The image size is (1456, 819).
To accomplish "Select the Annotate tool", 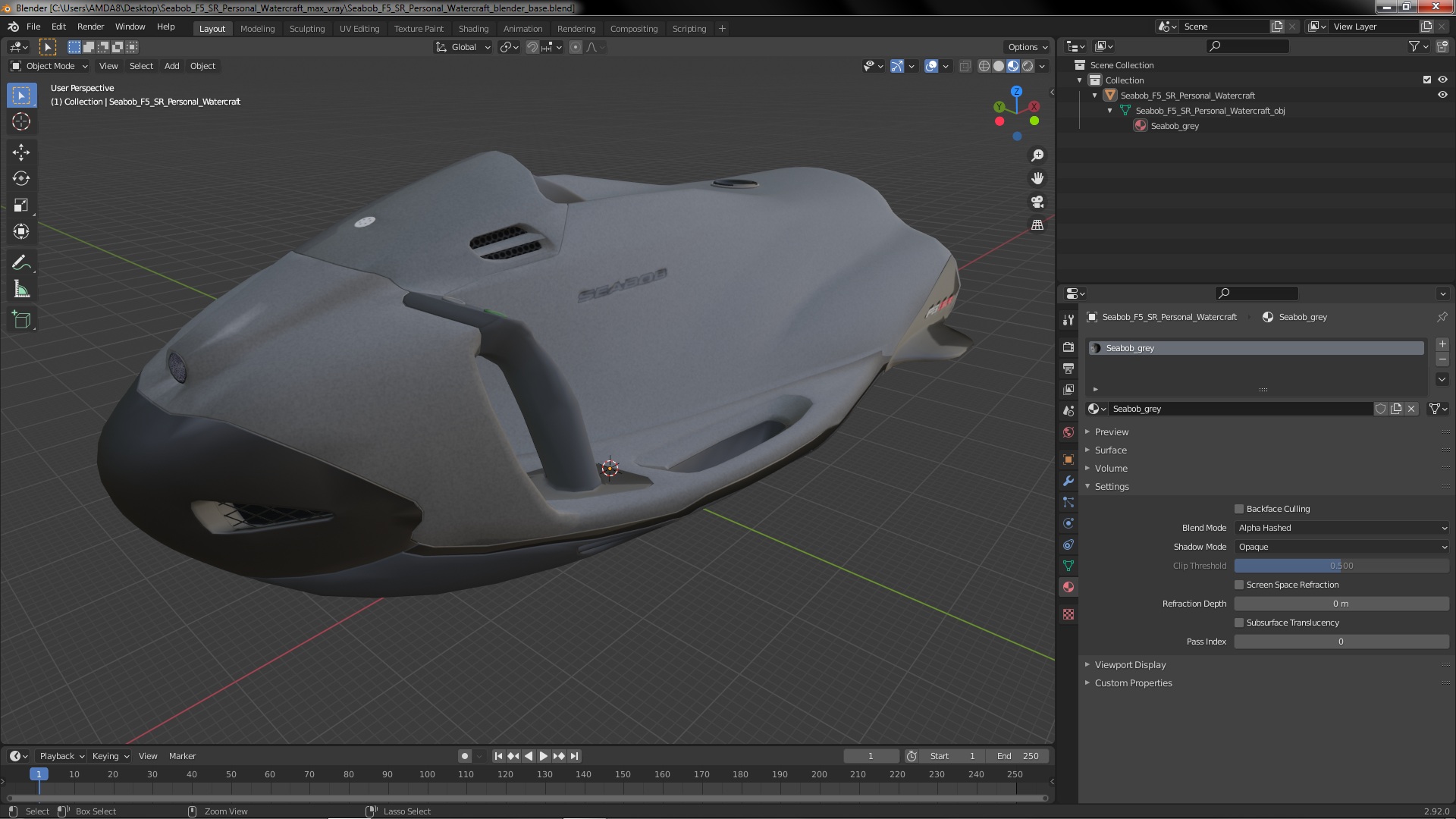I will pyautogui.click(x=21, y=263).
